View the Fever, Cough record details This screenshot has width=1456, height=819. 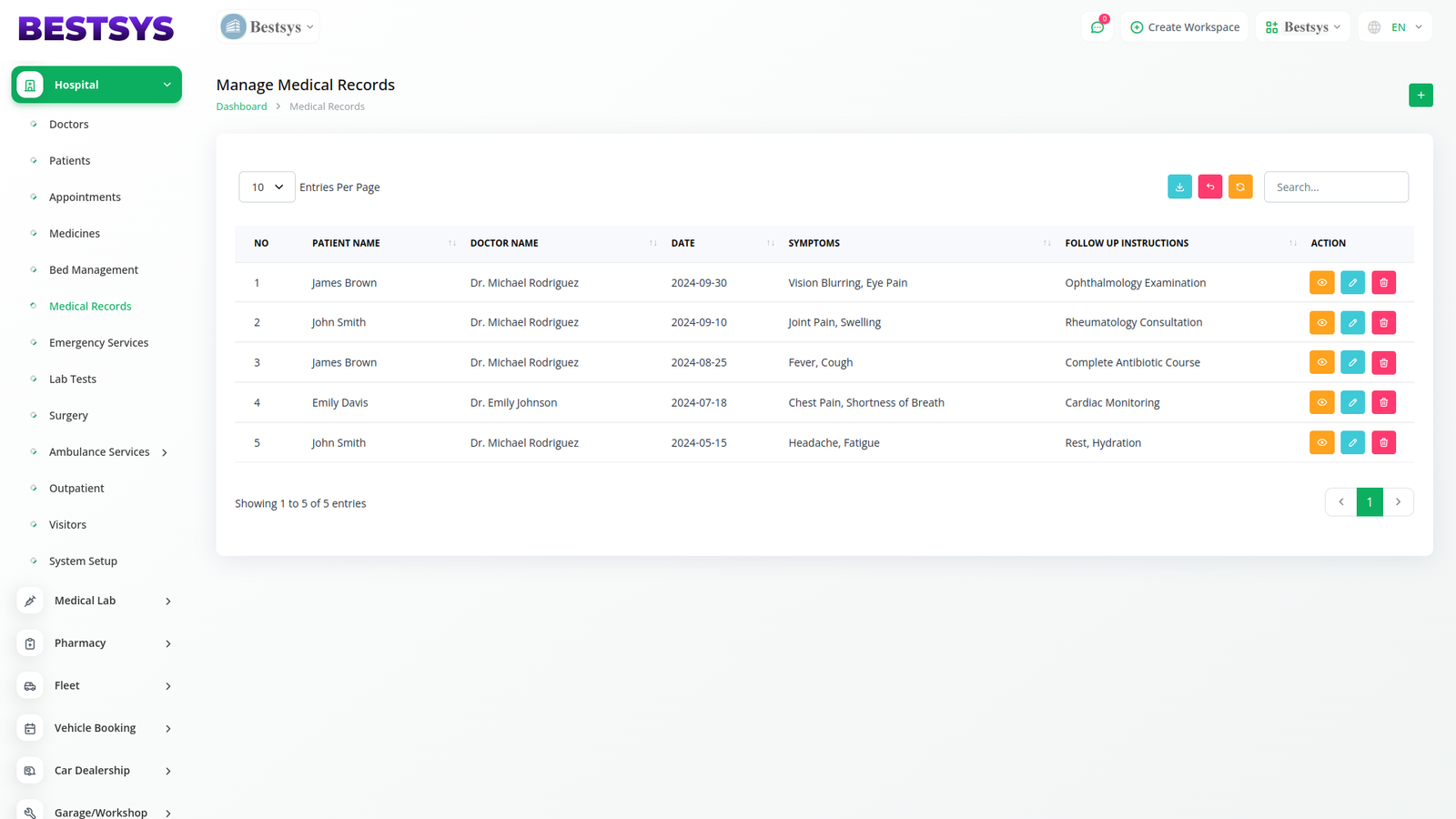coord(1321,363)
